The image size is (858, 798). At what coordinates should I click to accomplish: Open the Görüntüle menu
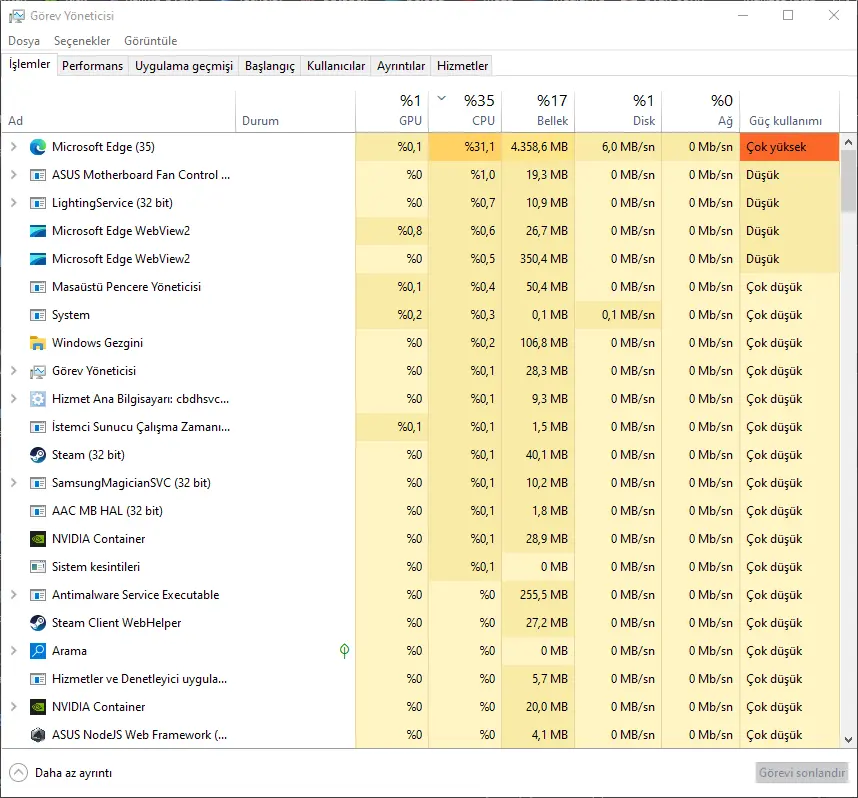click(x=150, y=41)
